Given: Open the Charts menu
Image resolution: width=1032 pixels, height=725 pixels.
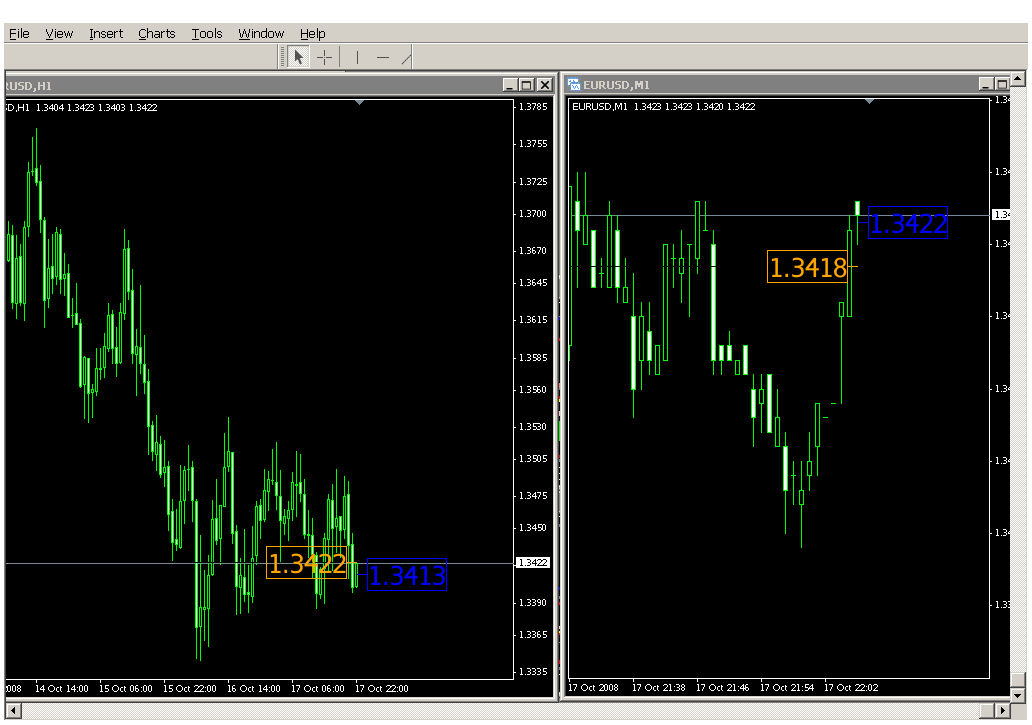Looking at the screenshot, I should [157, 34].
